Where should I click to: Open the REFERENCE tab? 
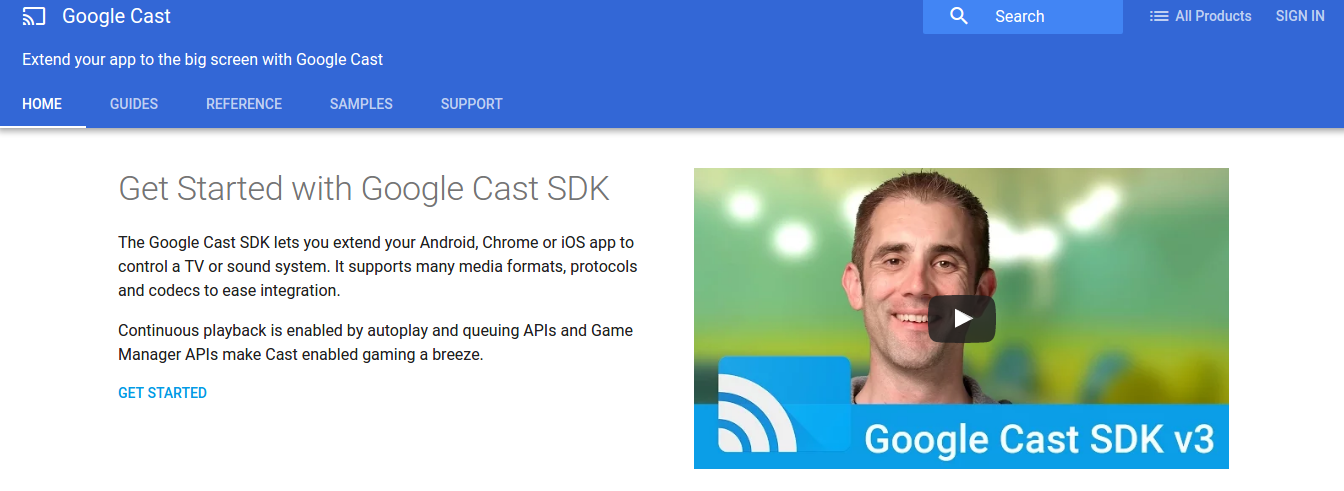pyautogui.click(x=244, y=104)
